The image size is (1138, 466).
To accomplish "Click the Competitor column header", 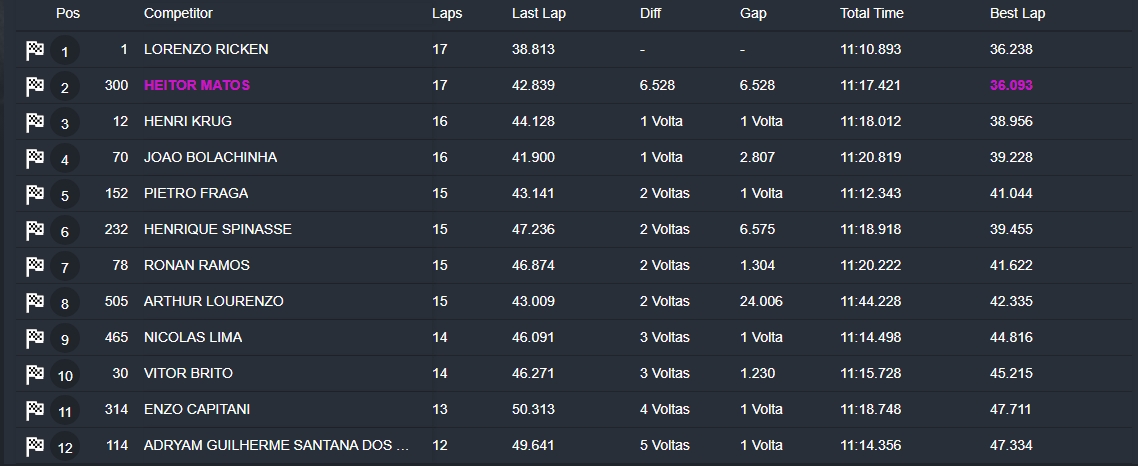I will (x=178, y=13).
